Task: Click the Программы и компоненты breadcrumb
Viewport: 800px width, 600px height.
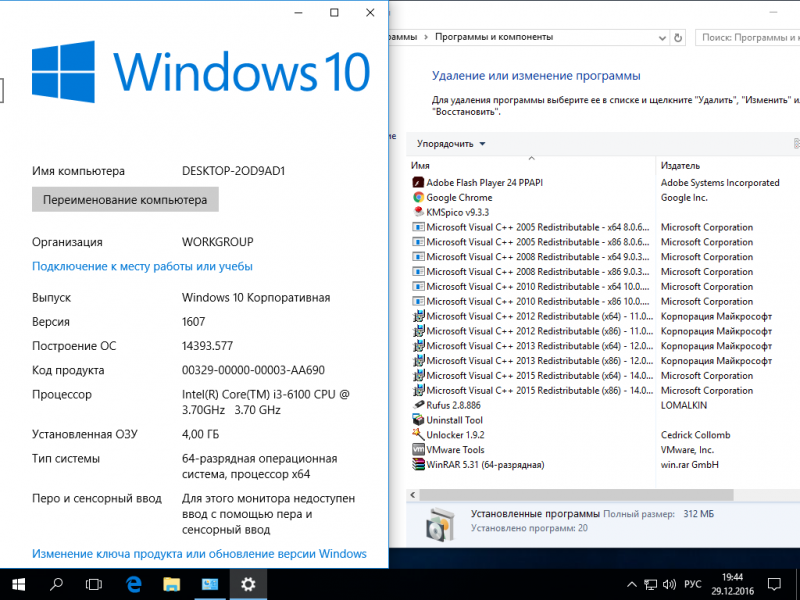Action: tap(494, 37)
